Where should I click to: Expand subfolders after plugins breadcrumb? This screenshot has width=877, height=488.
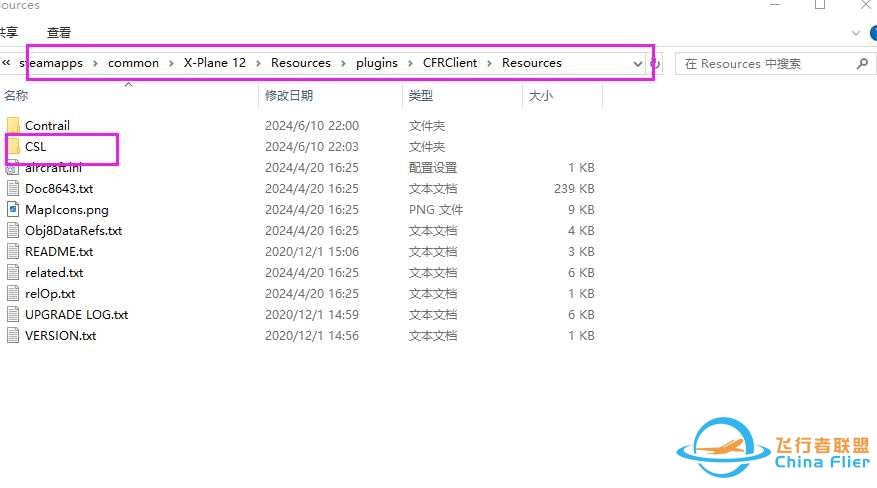[411, 63]
